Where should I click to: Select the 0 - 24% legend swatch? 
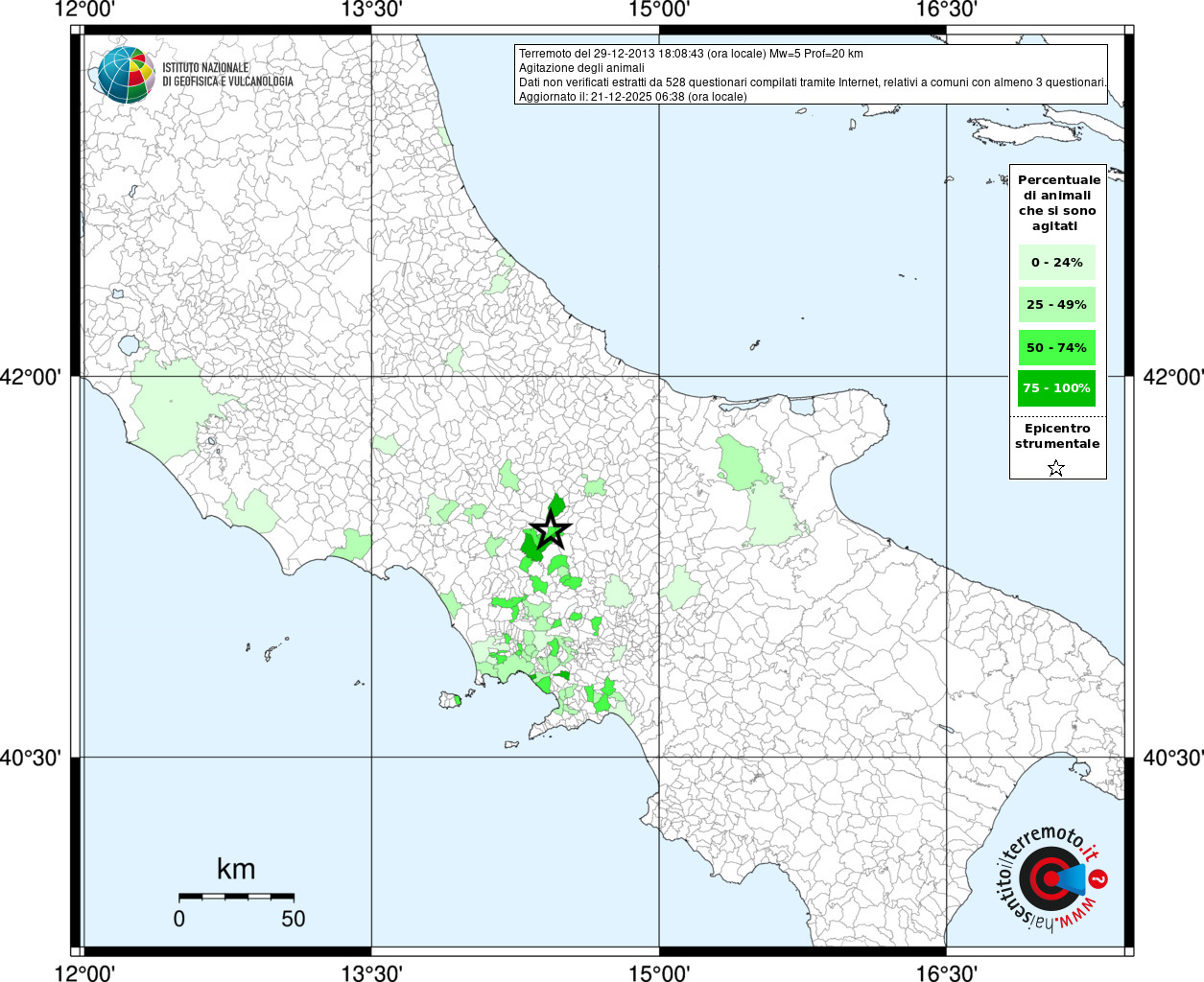1056,263
